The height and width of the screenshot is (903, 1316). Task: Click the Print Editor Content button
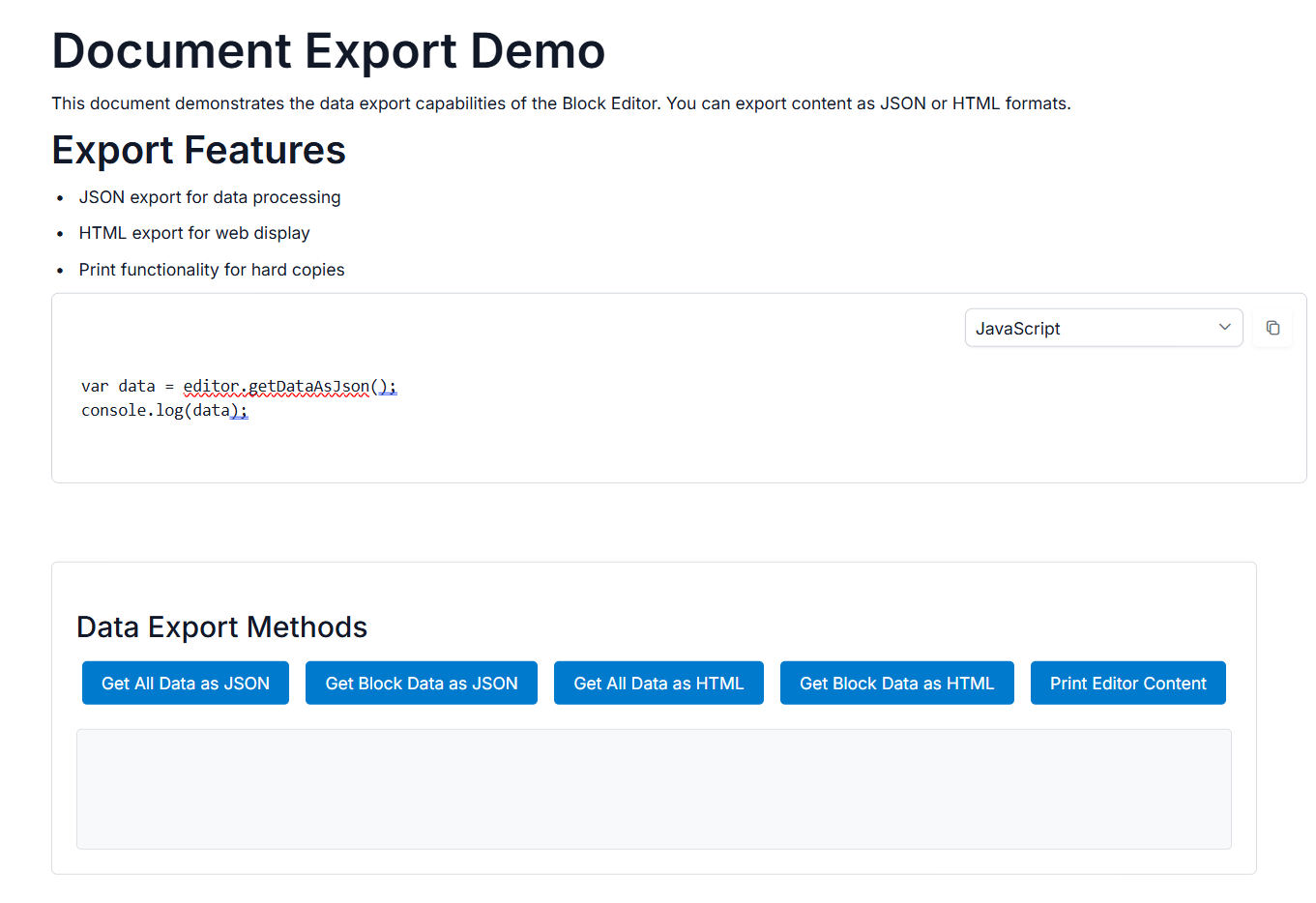point(1127,683)
